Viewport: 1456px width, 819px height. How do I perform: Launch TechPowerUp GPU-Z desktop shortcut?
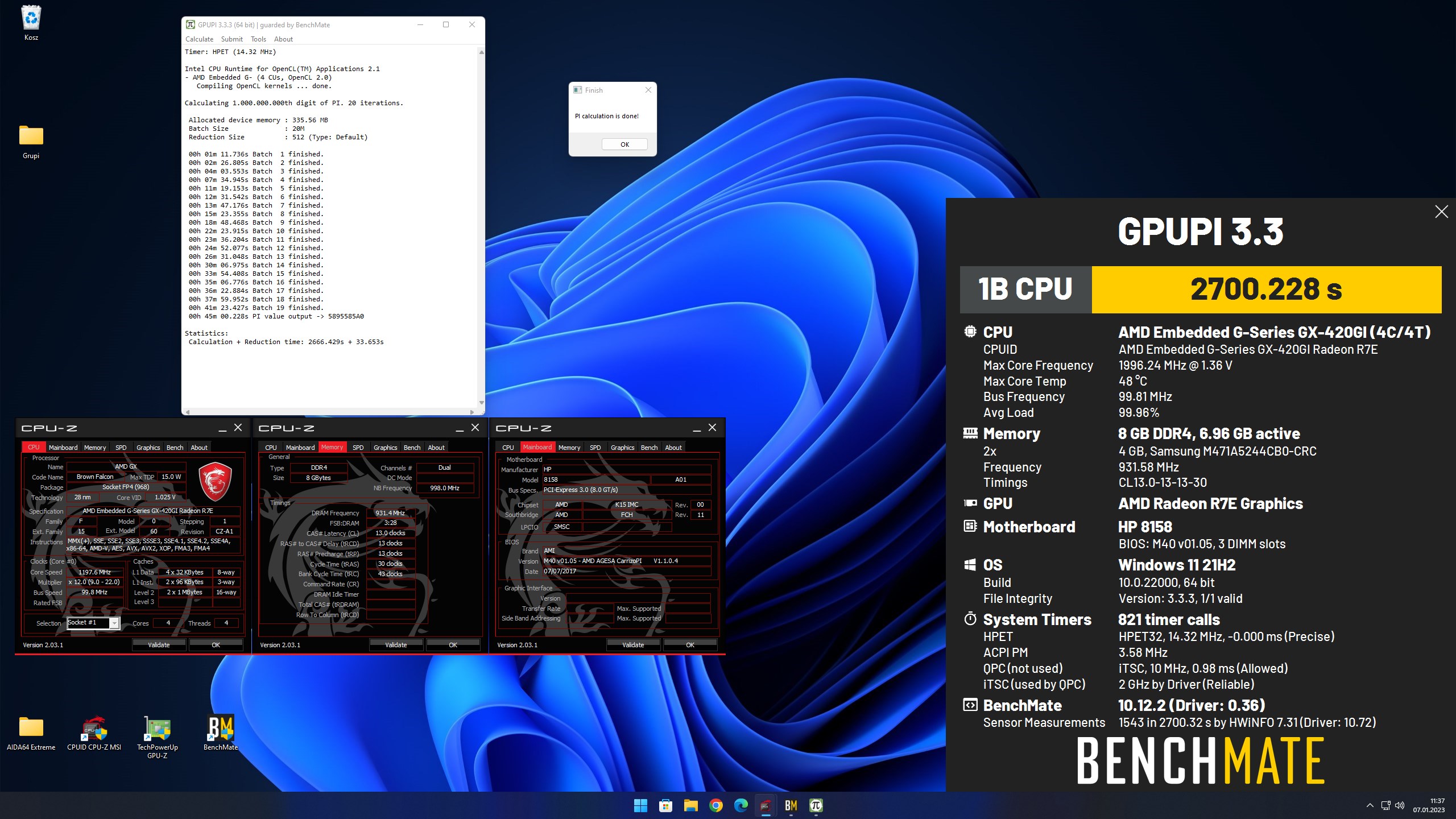(158, 737)
